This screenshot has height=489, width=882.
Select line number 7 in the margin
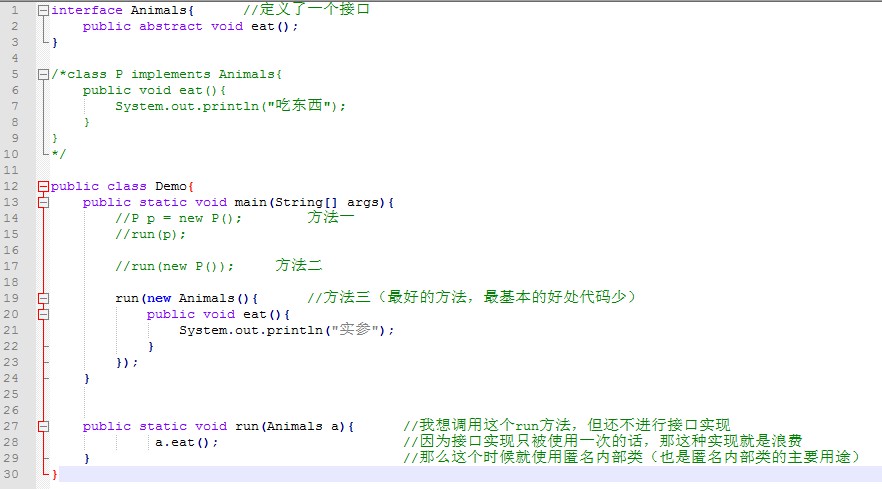(x=15, y=106)
